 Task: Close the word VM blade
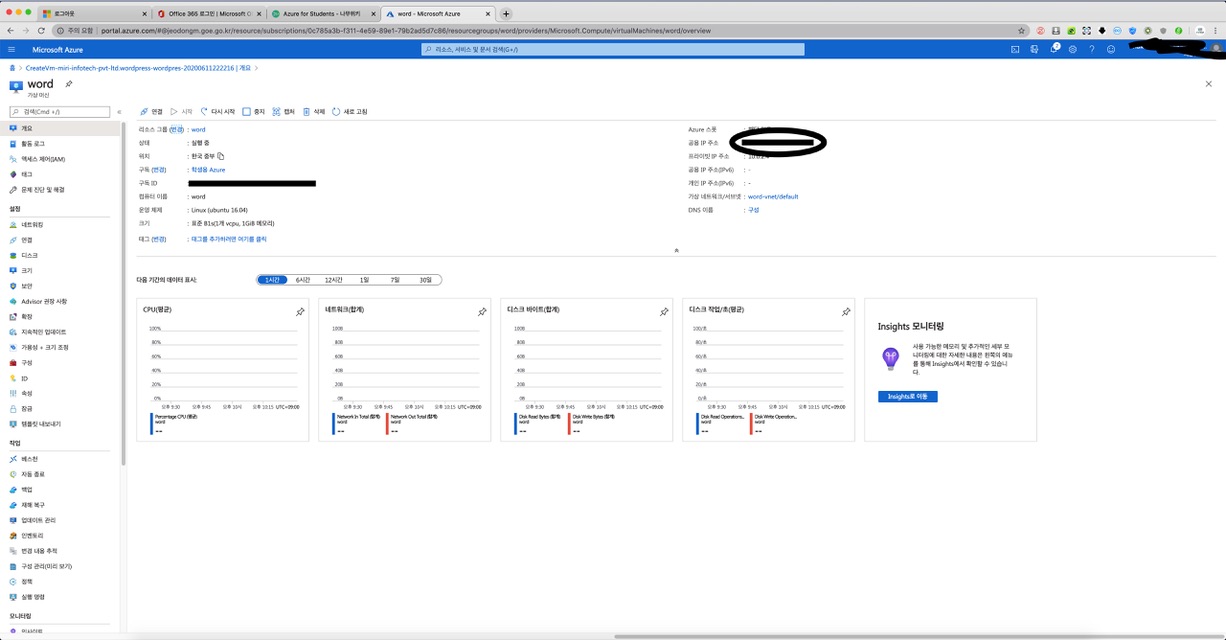coord(1208,84)
